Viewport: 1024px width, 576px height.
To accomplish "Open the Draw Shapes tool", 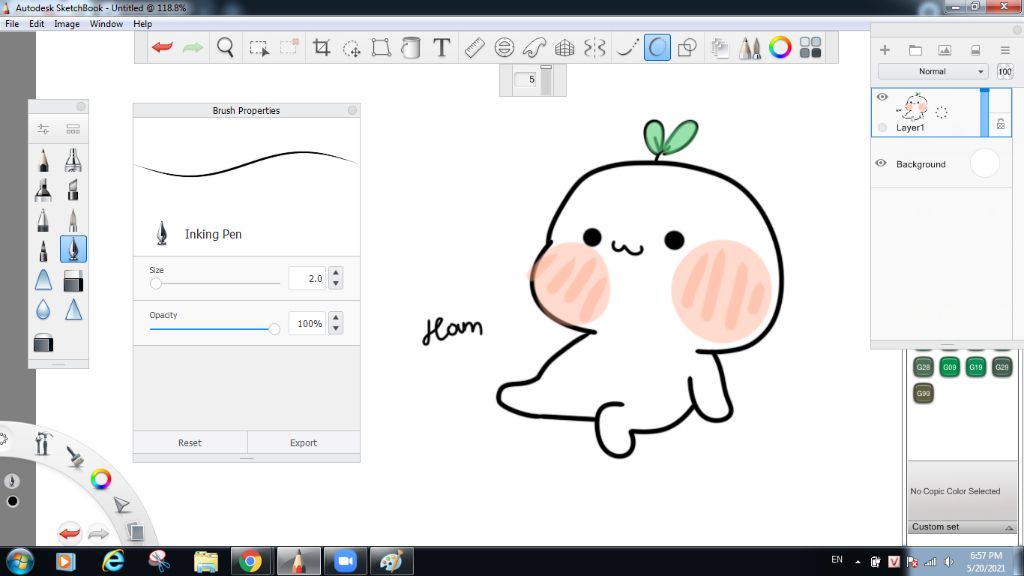I will 687,48.
